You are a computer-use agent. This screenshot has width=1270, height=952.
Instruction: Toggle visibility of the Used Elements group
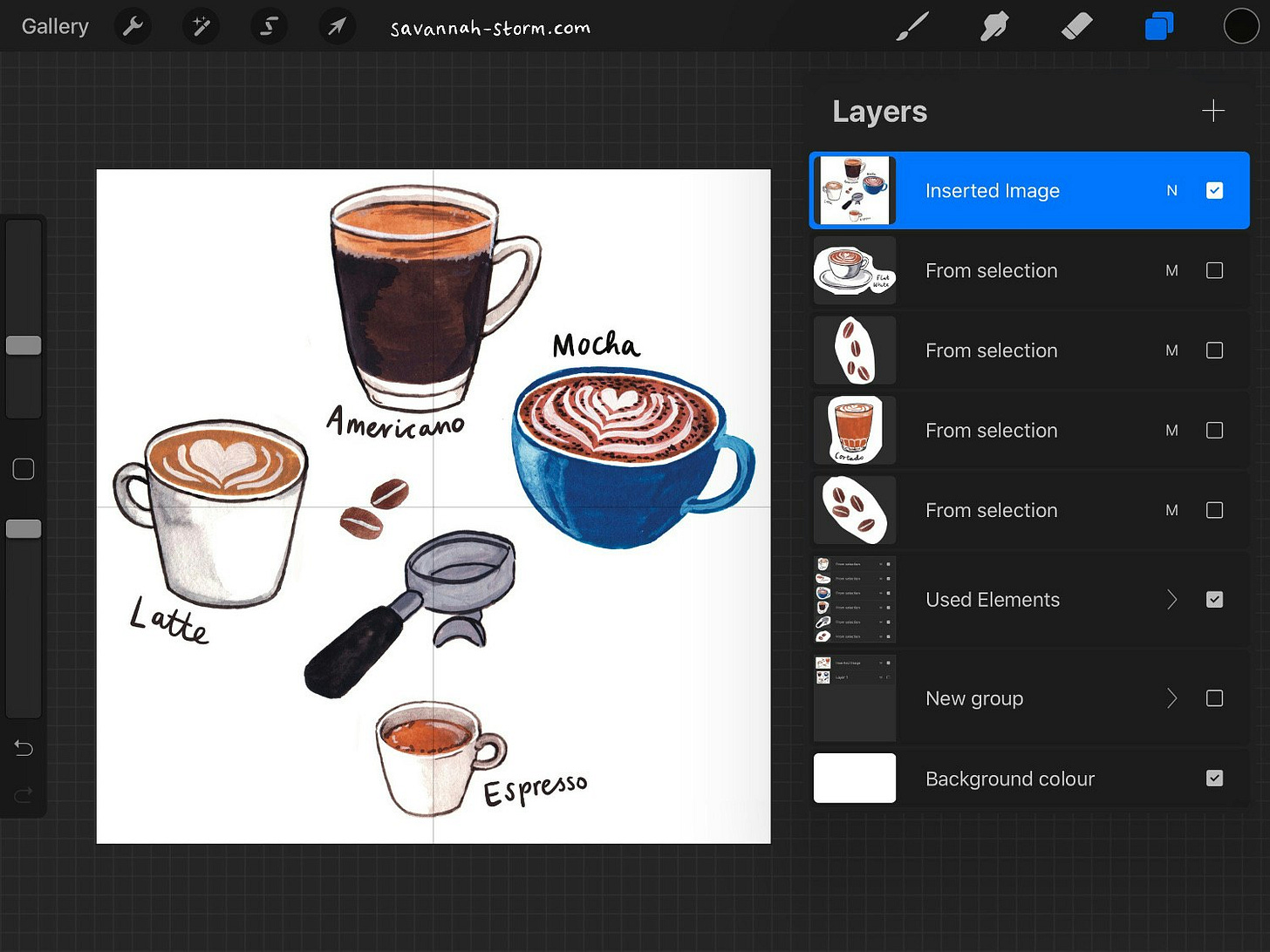tap(1214, 599)
